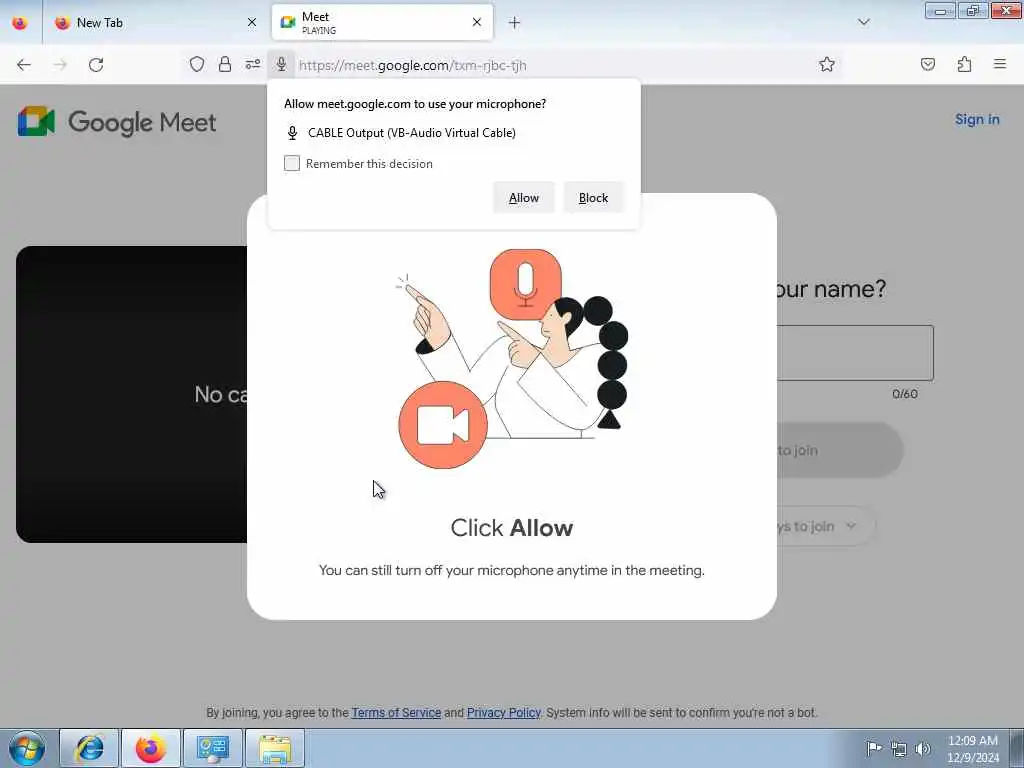
Task: Click the microphone permission icon in address bar
Action: click(x=281, y=64)
